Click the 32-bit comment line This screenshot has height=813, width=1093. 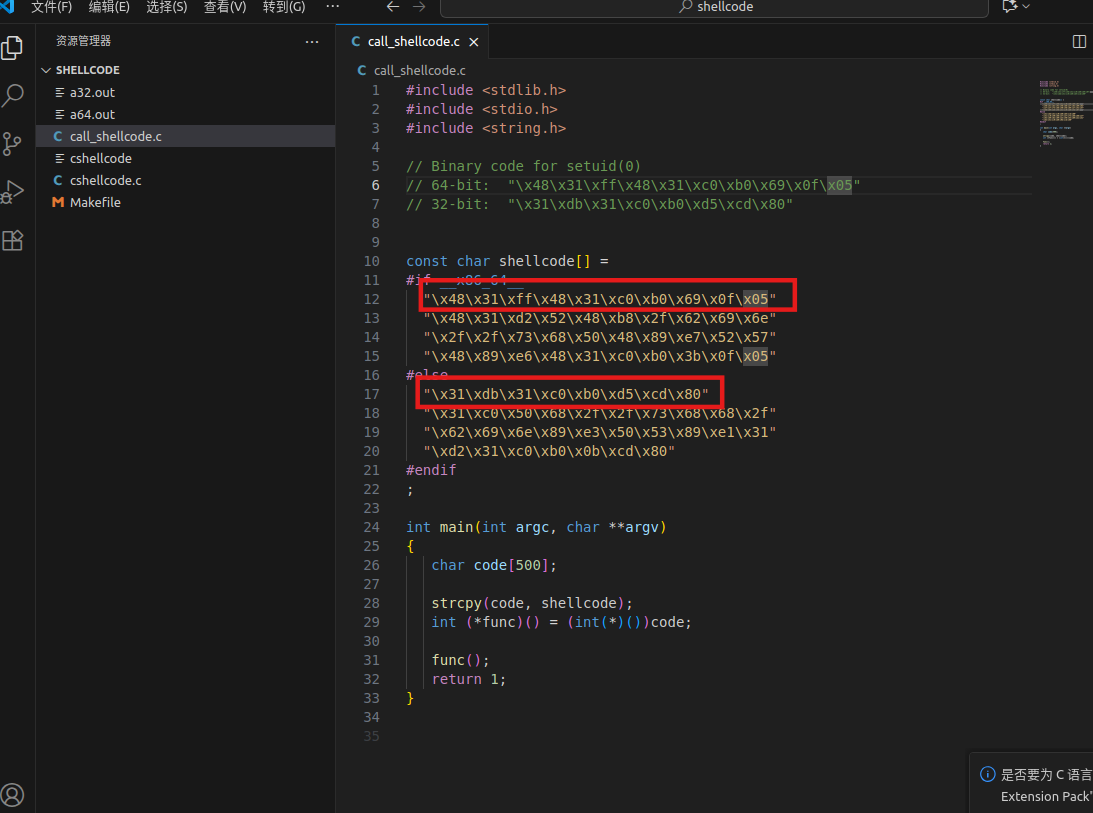pos(599,204)
